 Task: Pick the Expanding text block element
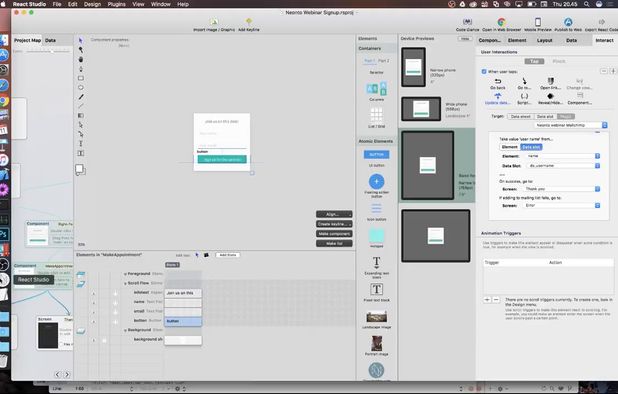[x=376, y=263]
